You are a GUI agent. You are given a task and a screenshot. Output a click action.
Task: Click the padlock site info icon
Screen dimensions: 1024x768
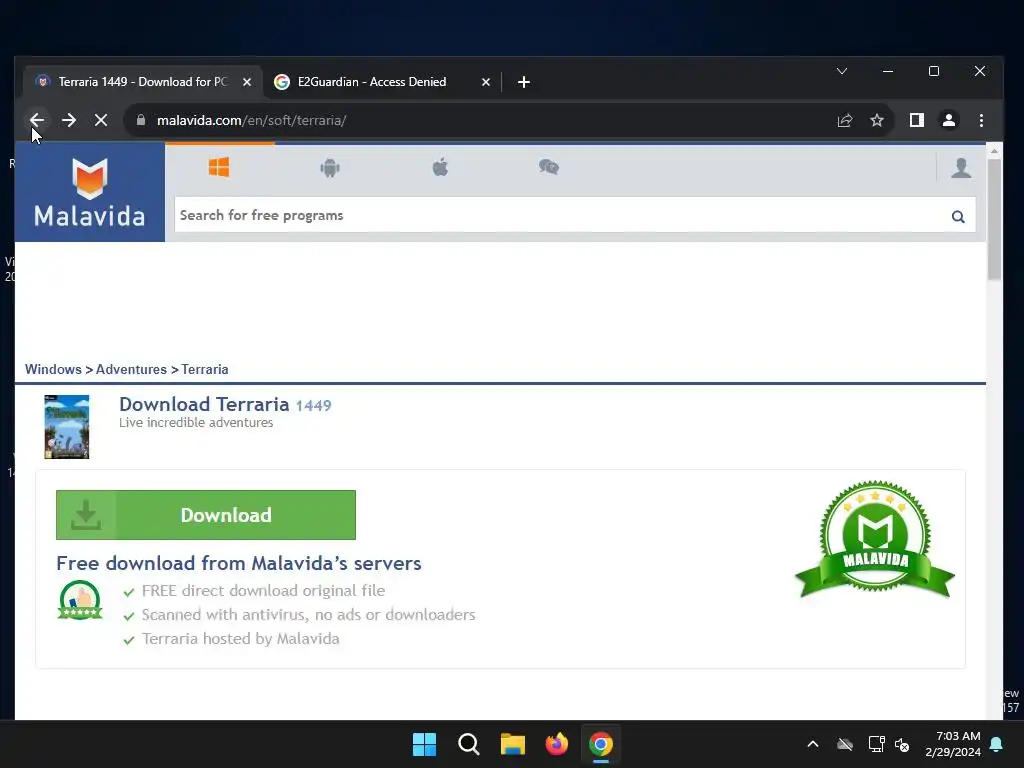(x=140, y=120)
